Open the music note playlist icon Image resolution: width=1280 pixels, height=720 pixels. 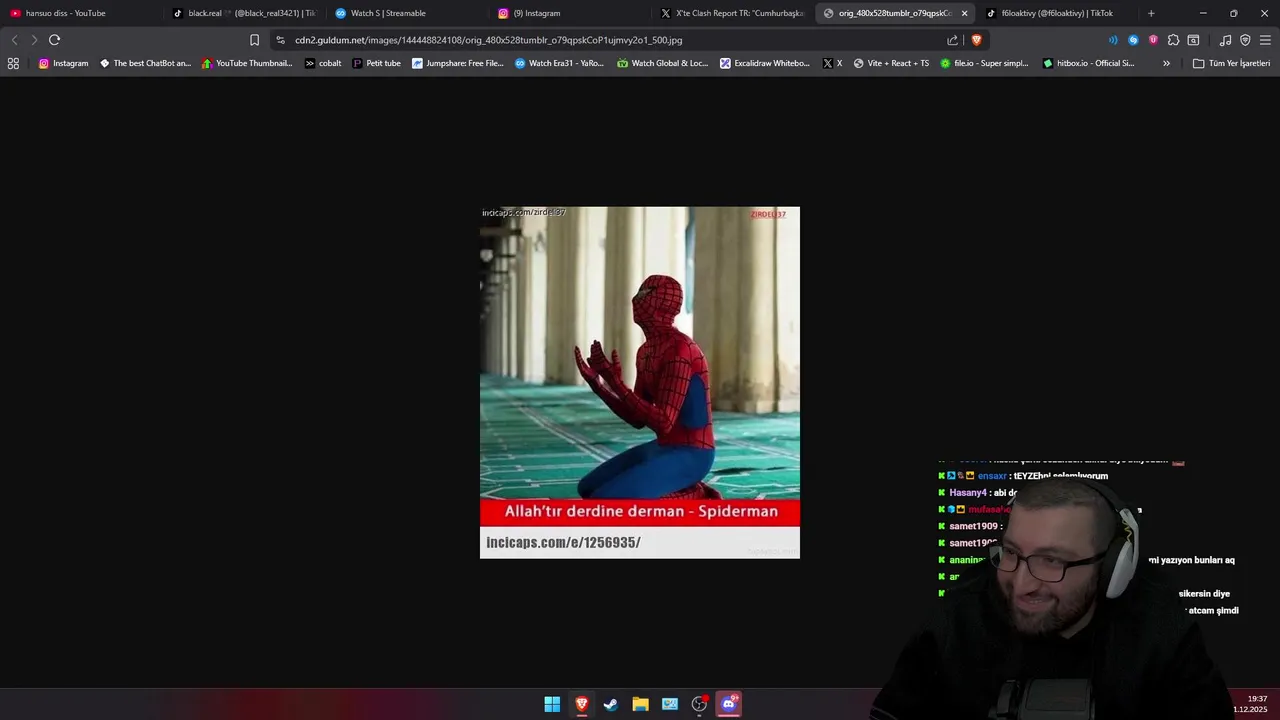1225,40
